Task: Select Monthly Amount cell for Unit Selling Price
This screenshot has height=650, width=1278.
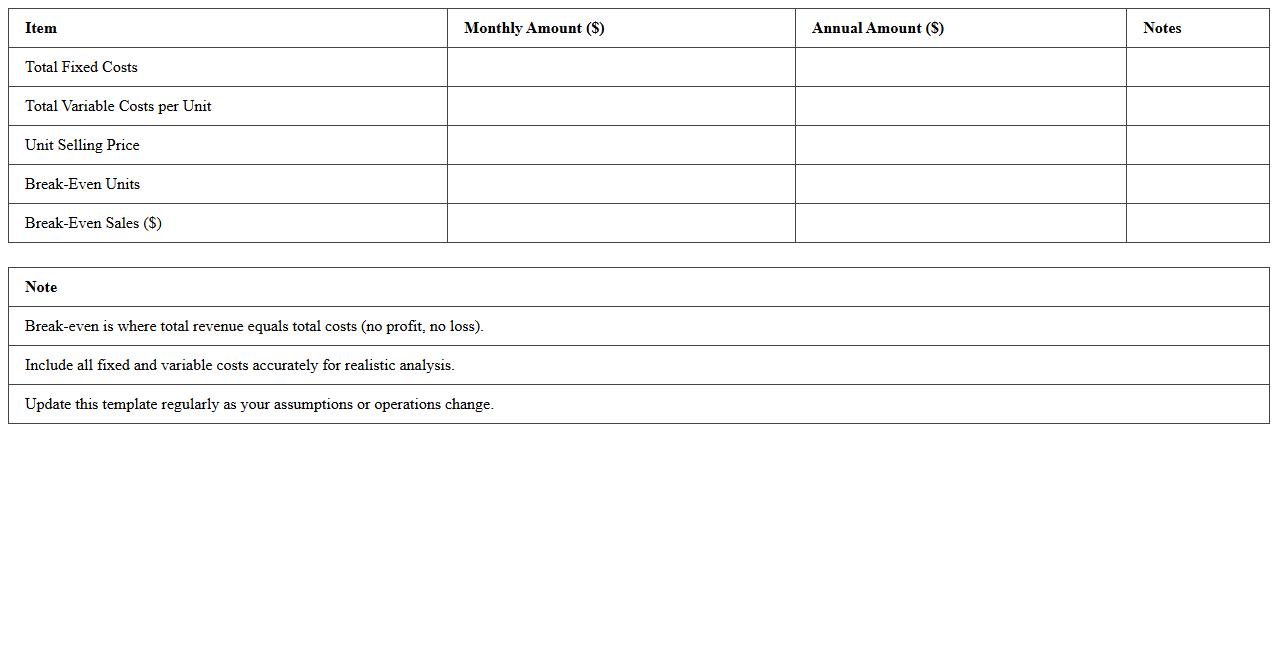Action: [621, 145]
